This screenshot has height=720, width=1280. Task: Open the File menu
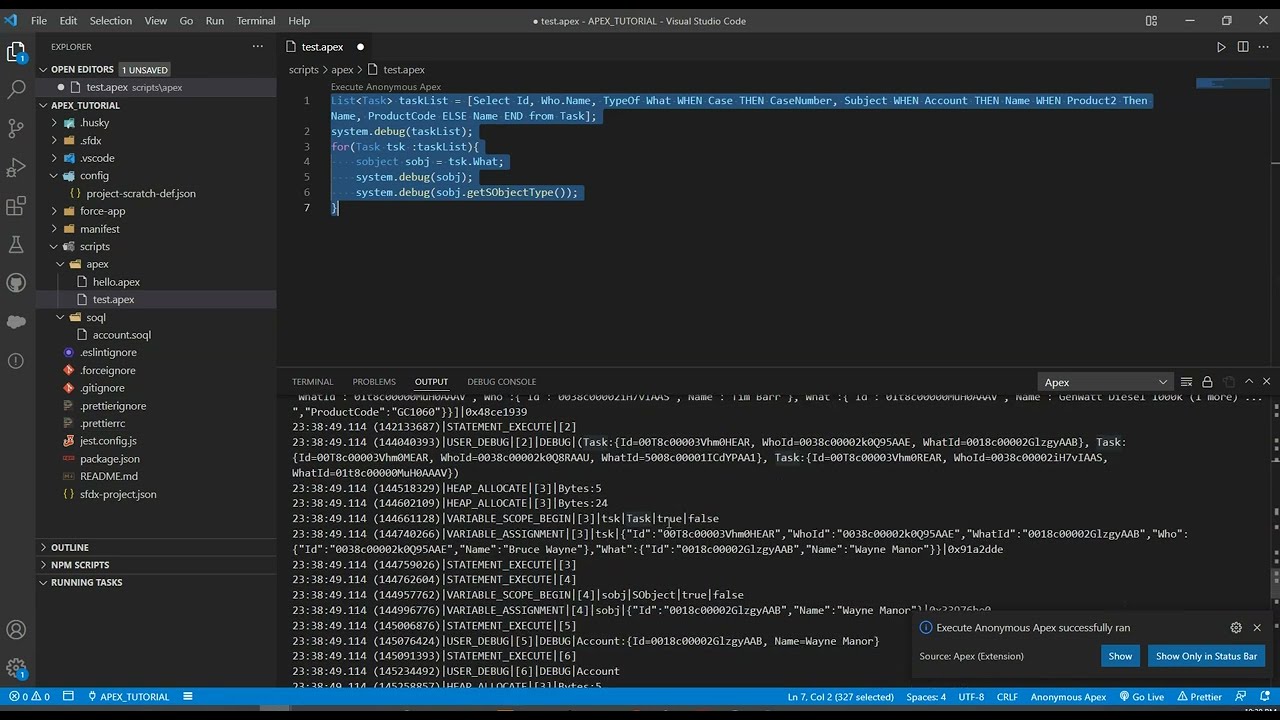pos(39,20)
